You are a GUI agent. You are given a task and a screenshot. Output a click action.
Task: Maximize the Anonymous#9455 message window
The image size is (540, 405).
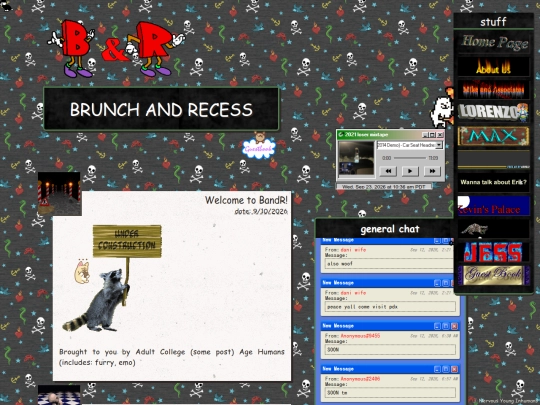pos(445,326)
